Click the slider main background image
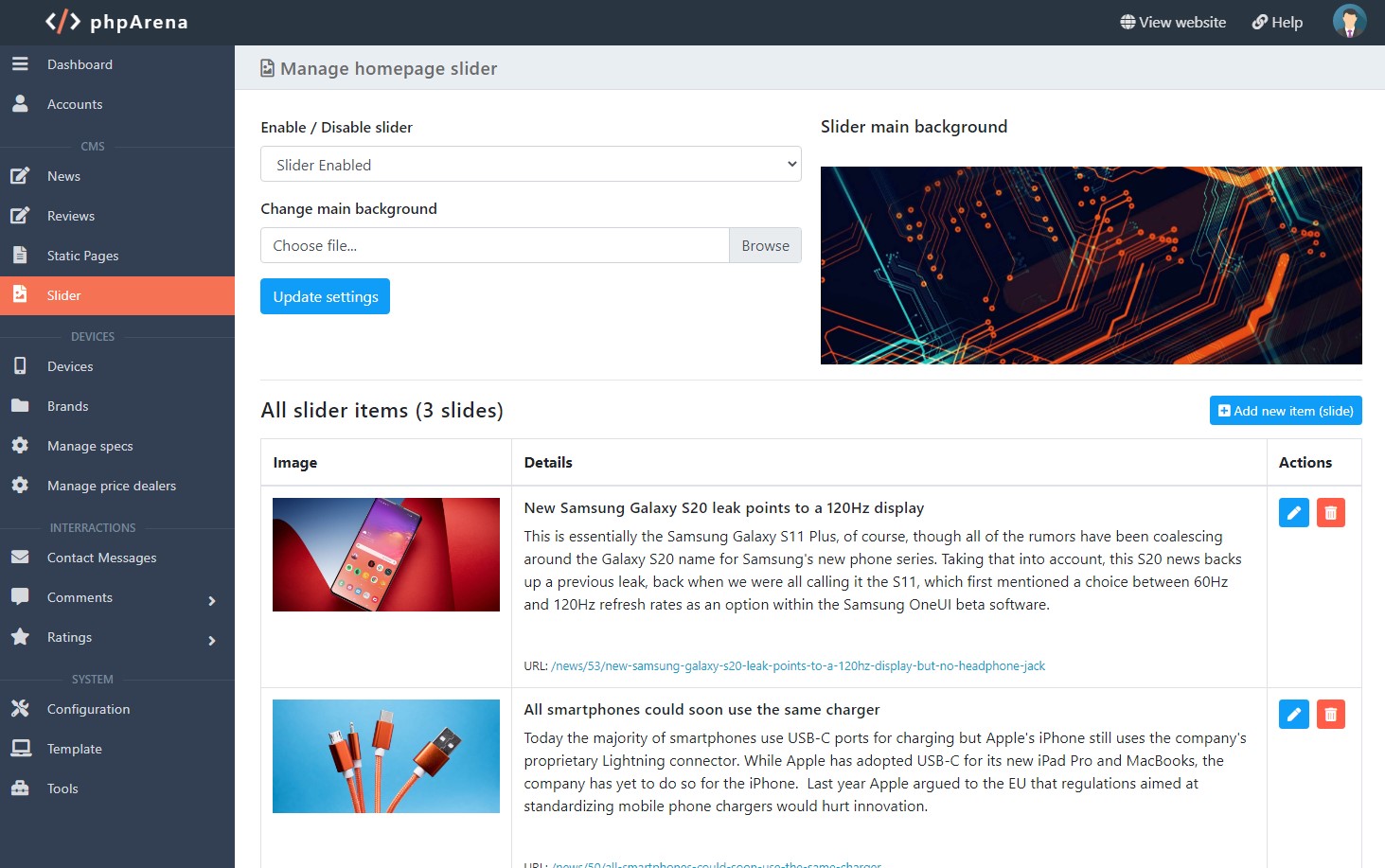The image size is (1385, 868). [x=1091, y=266]
